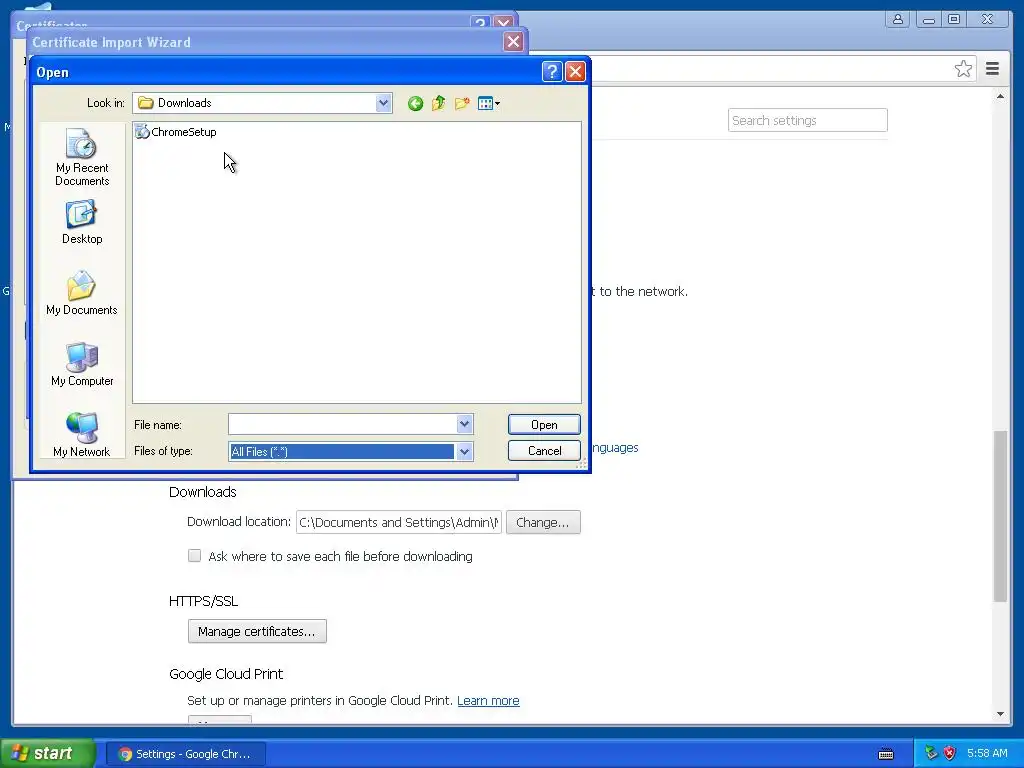This screenshot has width=1024, height=768.
Task: Click Manage certificates button
Action: coord(257,632)
